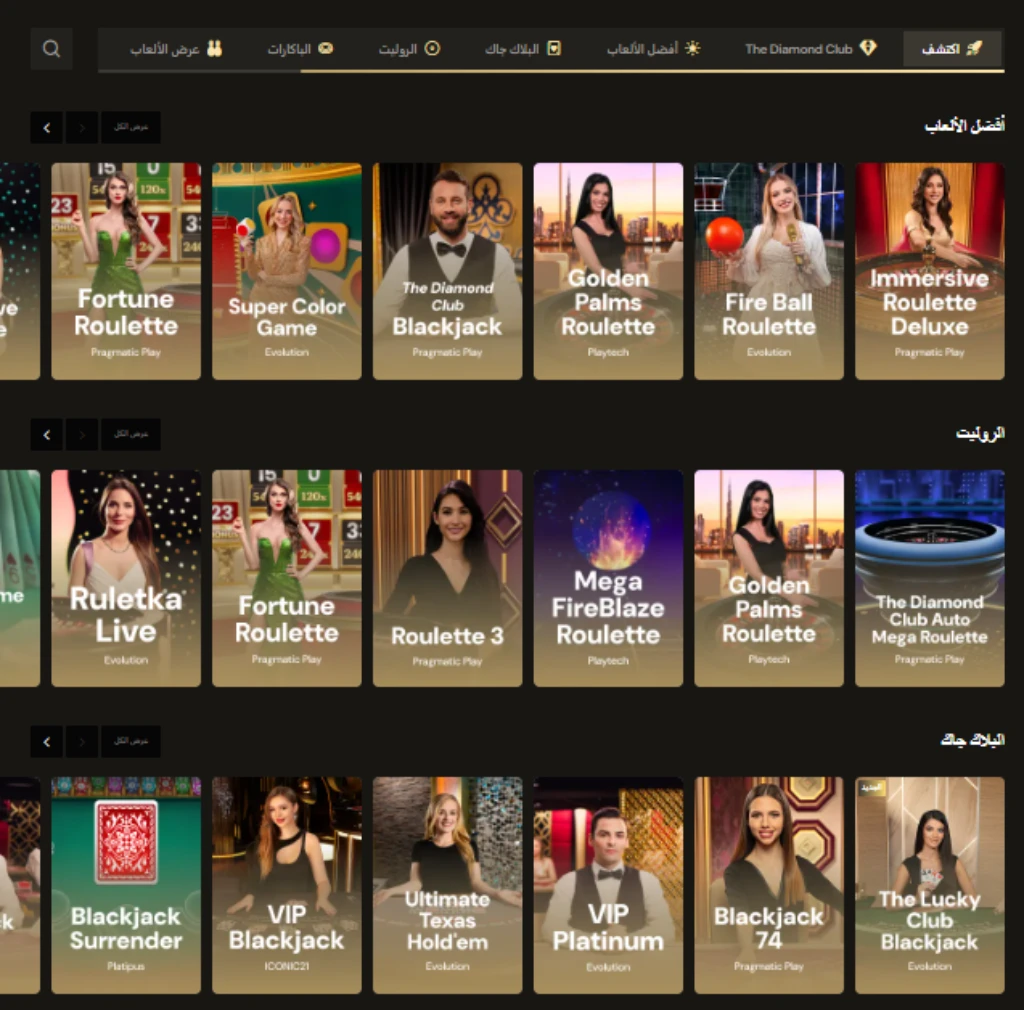Click the dimmed right arrow in the الروليت section

tap(82, 435)
